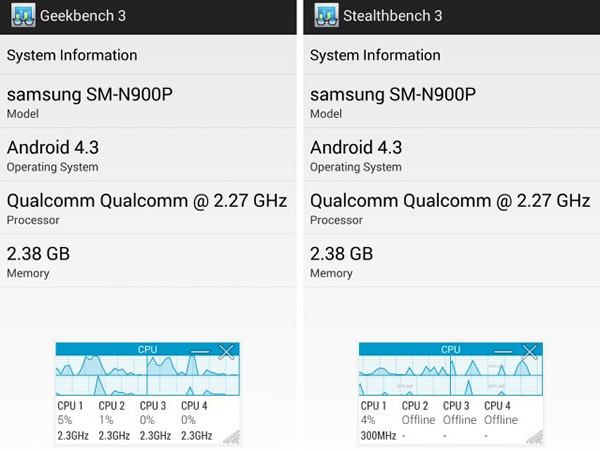Minimize the Stealthbench CPU monitor widget
600x451 pixels.
click(503, 351)
